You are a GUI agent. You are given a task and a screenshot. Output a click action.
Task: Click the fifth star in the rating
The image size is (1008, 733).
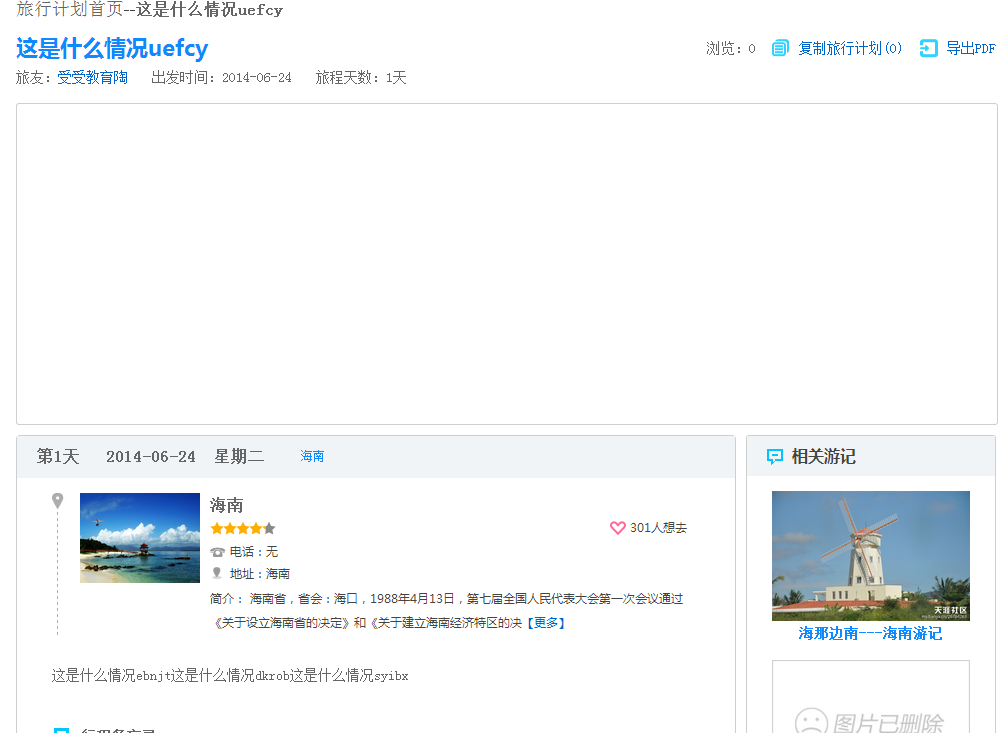pyautogui.click(x=268, y=527)
